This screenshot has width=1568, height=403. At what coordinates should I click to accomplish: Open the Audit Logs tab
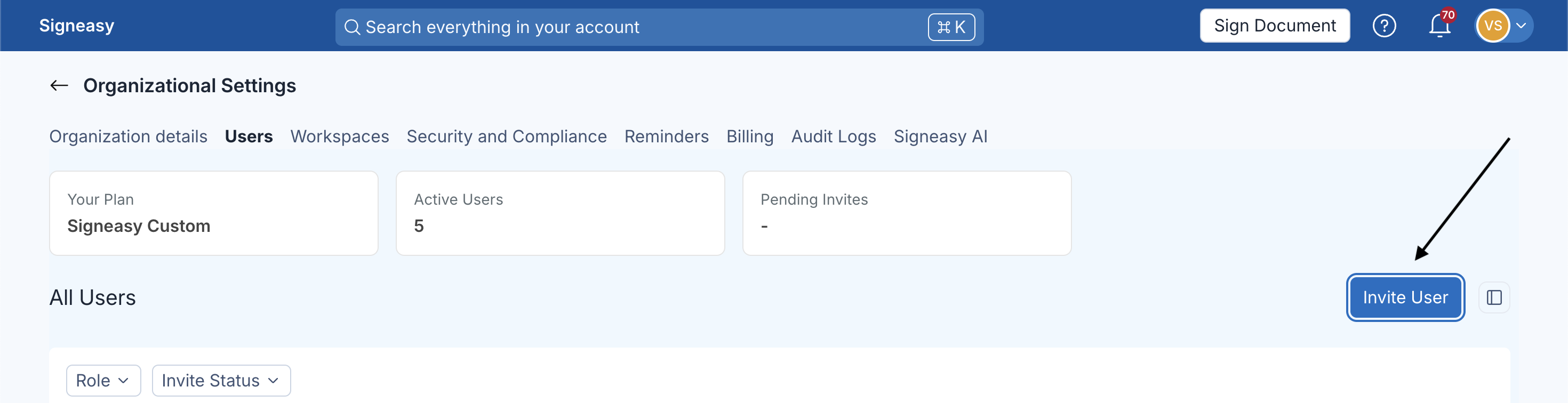click(x=833, y=136)
